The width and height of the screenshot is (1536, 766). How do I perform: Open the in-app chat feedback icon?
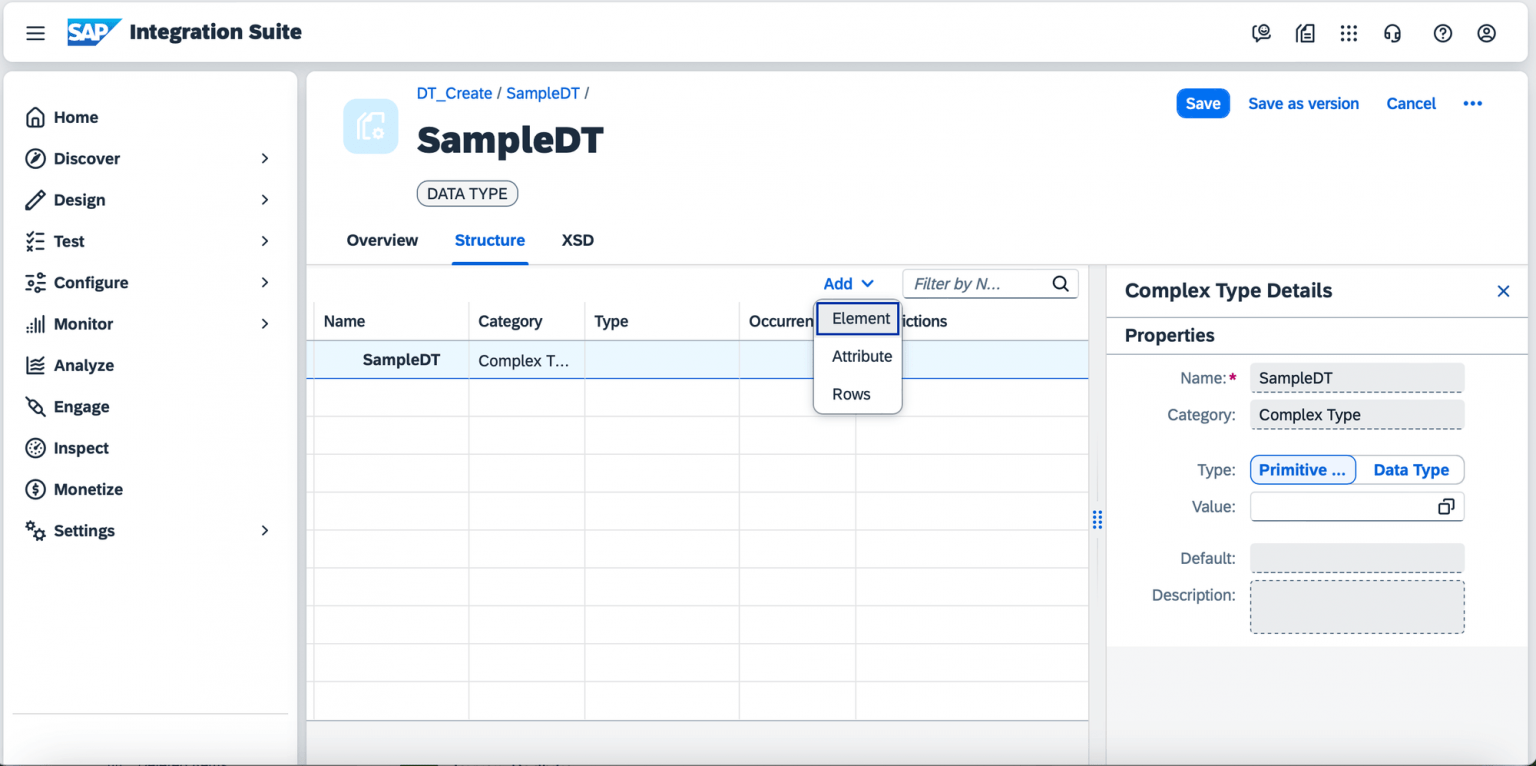pos(1261,33)
